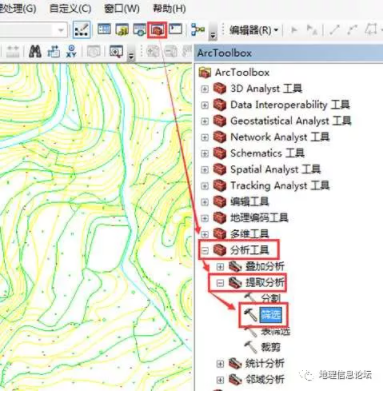The image size is (384, 396).
Task: Launch the ModelBuilder window icon
Action: click(198, 30)
